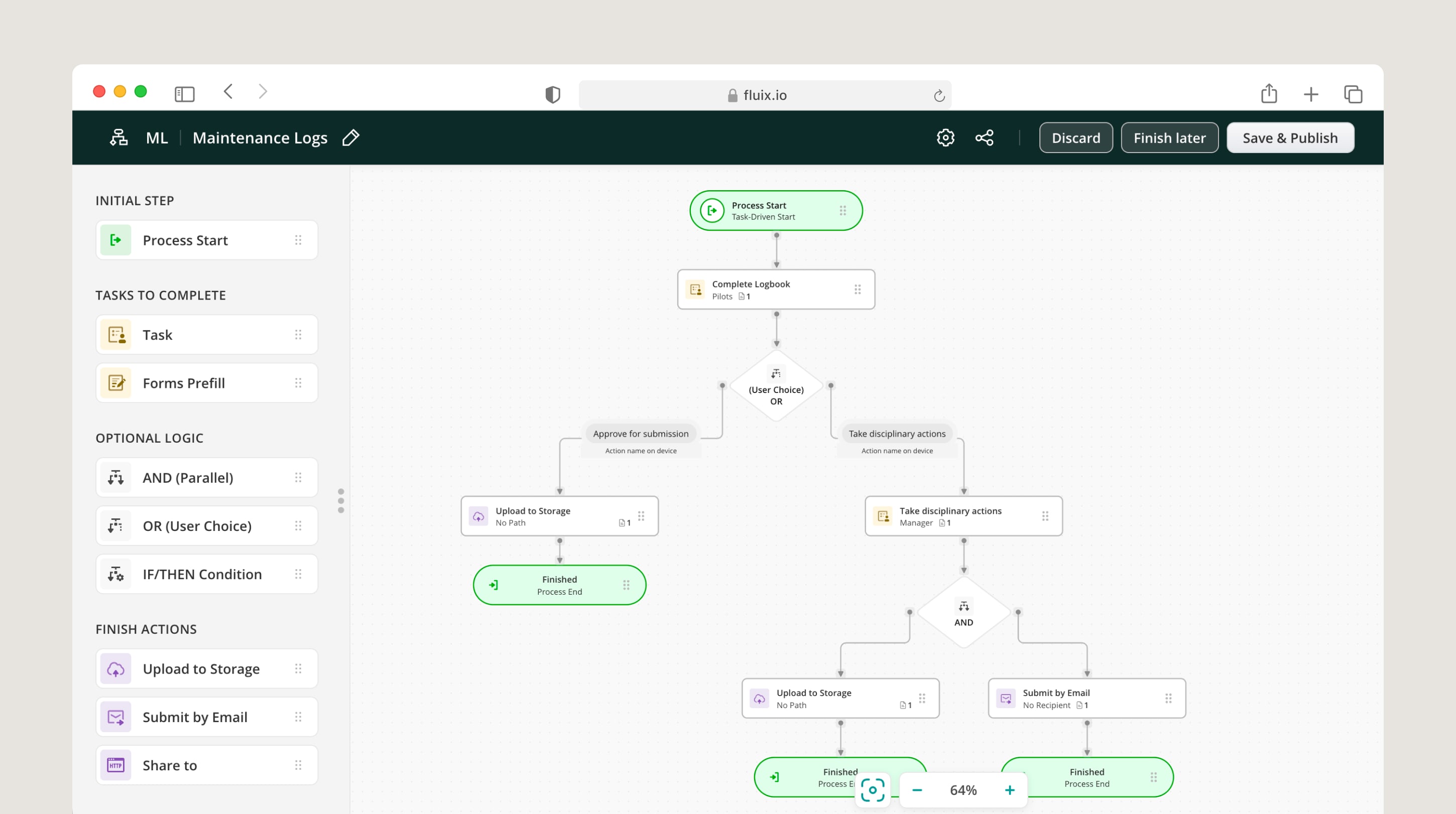The image size is (1456, 814).
Task: Click the left Finished Process End node icon
Action: [494, 585]
